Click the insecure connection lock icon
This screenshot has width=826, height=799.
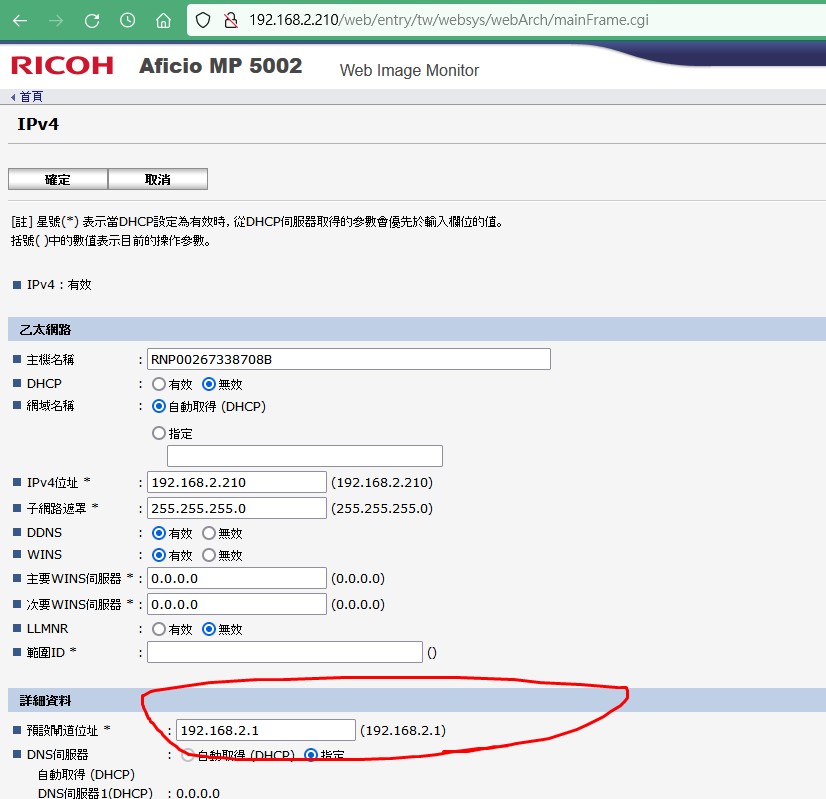(230, 20)
